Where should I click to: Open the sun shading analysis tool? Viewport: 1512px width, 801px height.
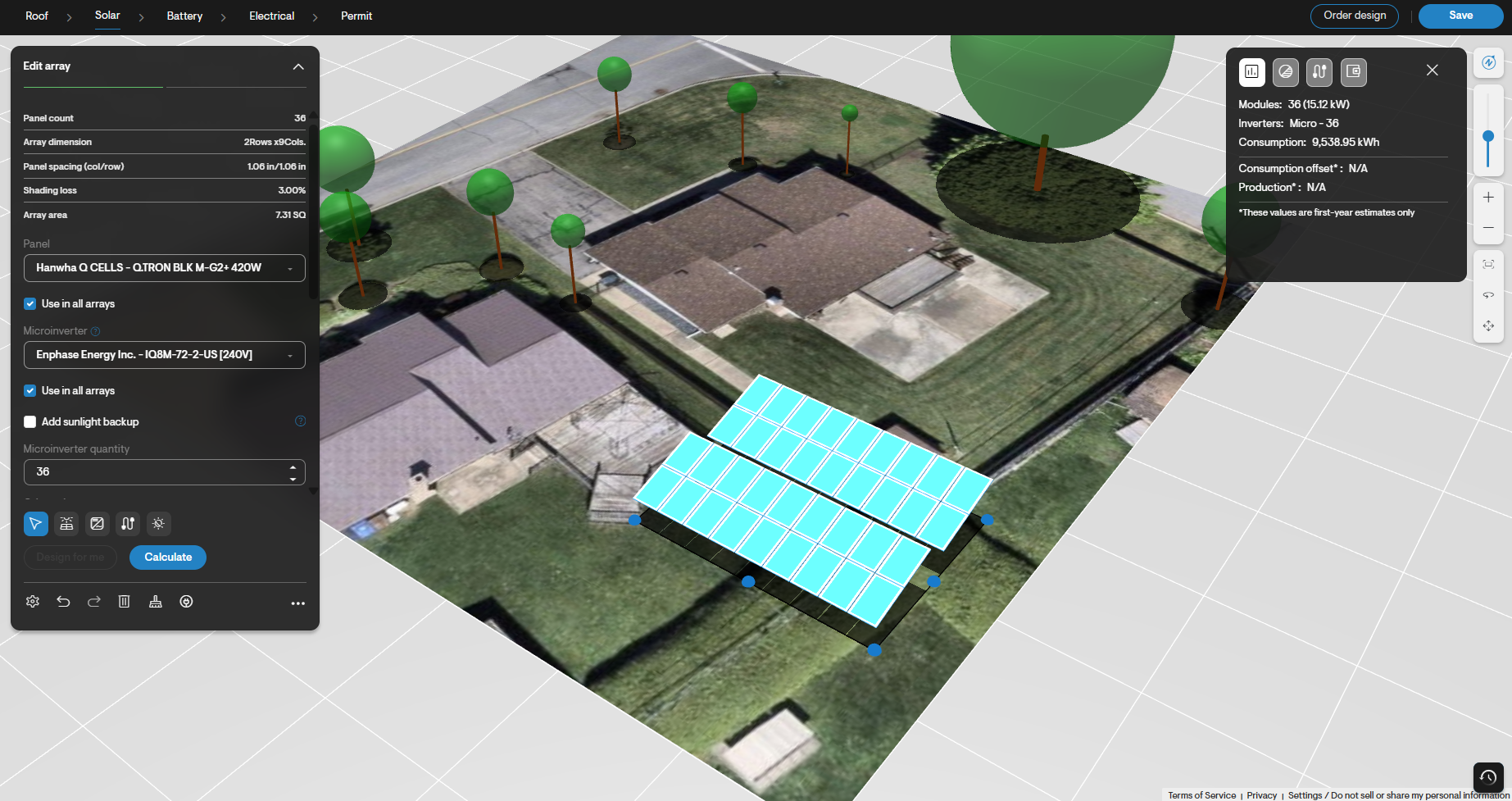click(x=159, y=524)
